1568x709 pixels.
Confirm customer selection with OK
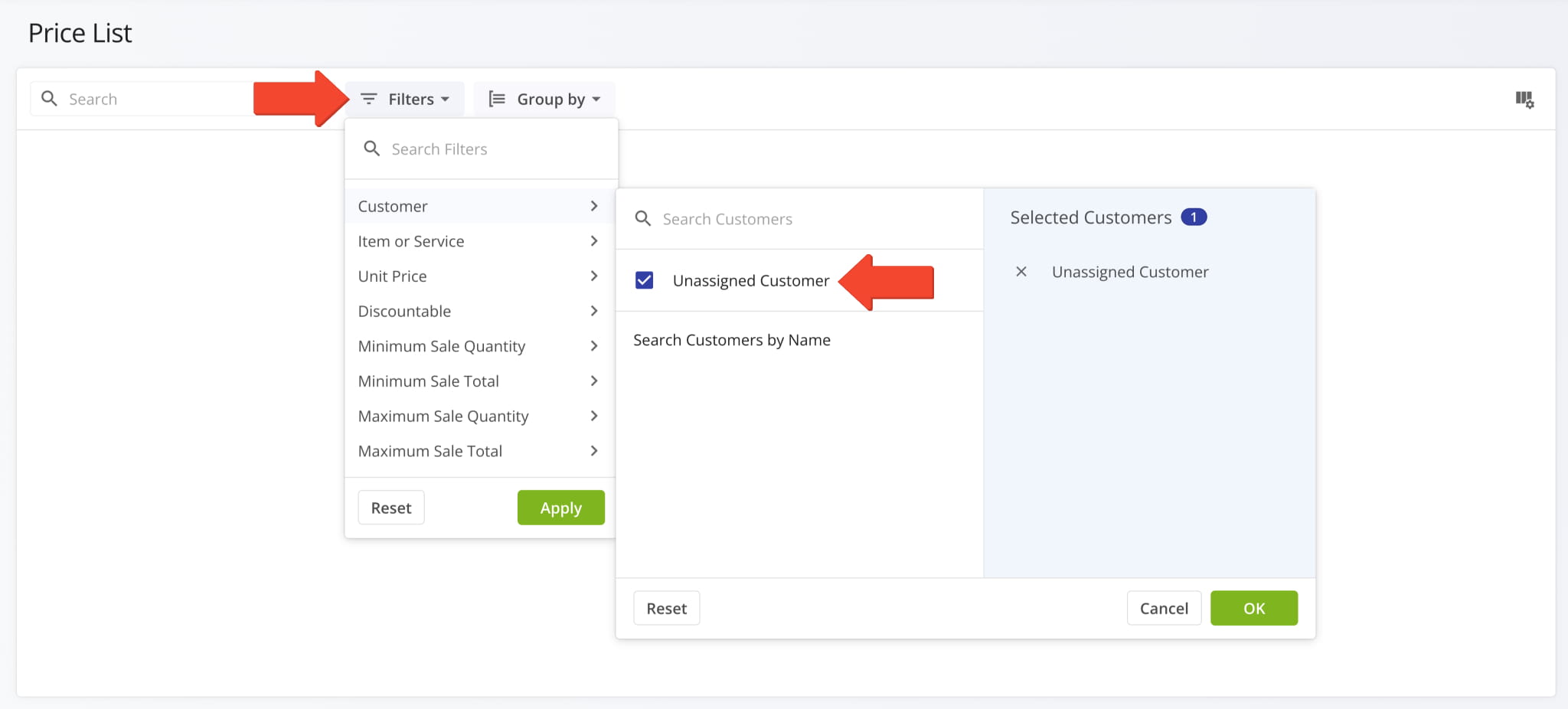1253,607
